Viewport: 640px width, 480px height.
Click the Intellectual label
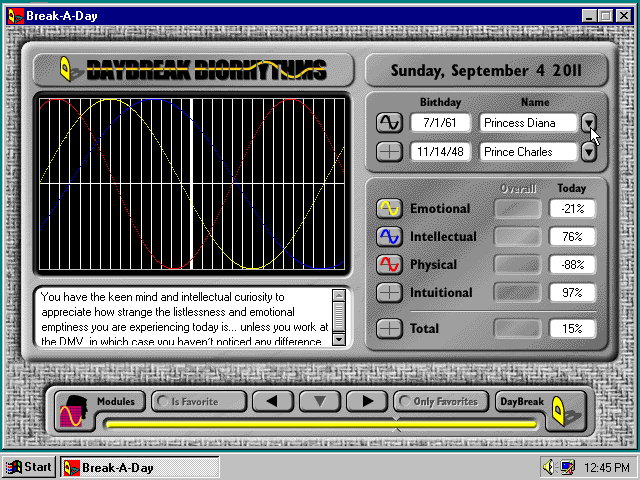[x=443, y=237]
